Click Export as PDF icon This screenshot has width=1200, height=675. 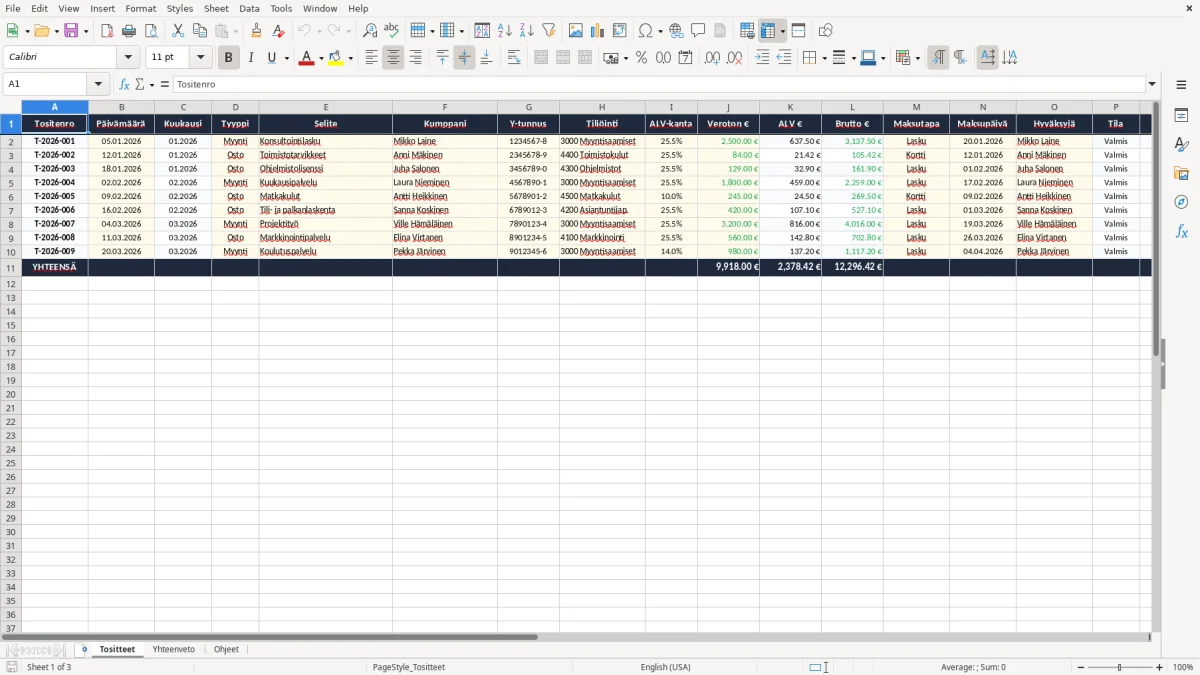pos(107,31)
